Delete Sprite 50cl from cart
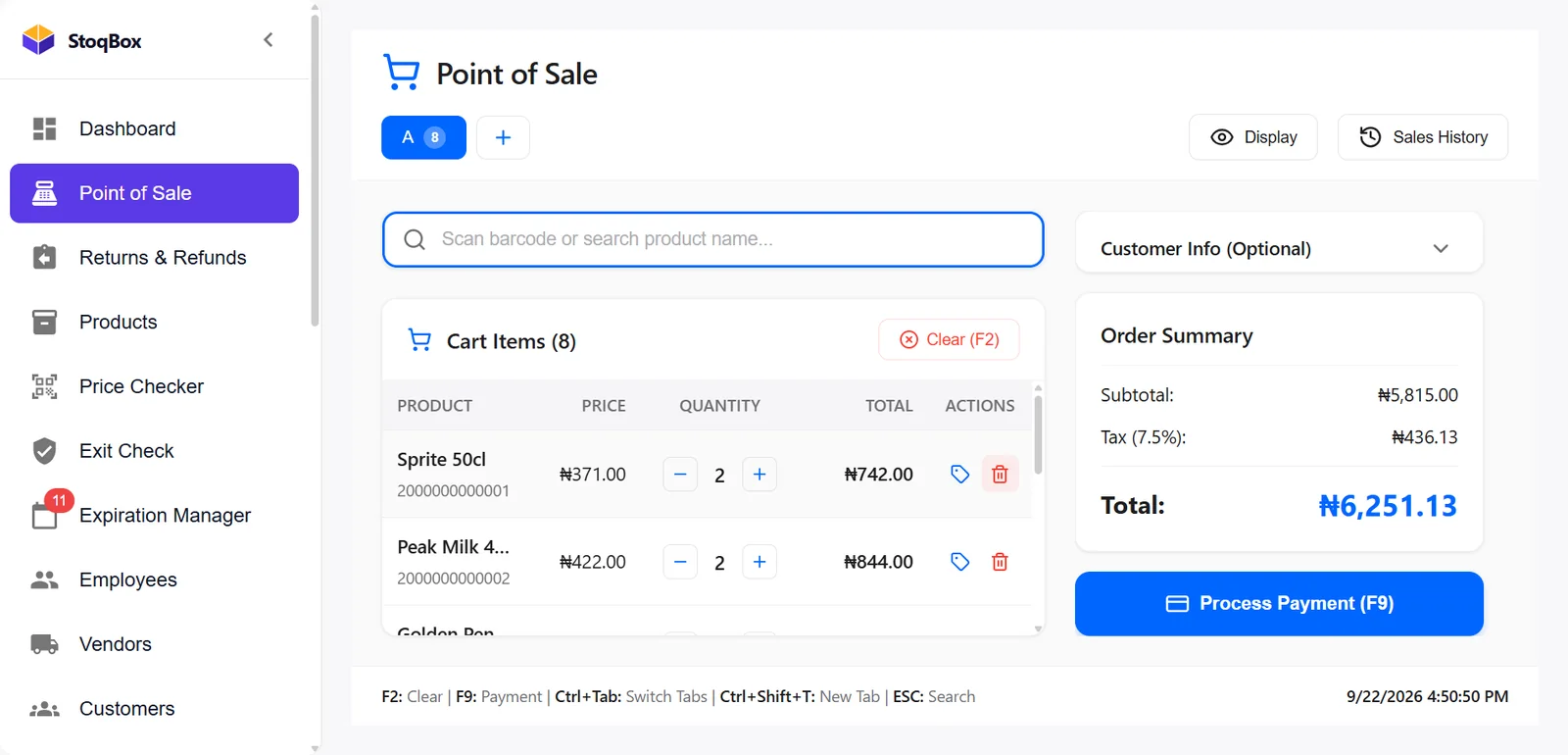 point(1000,475)
